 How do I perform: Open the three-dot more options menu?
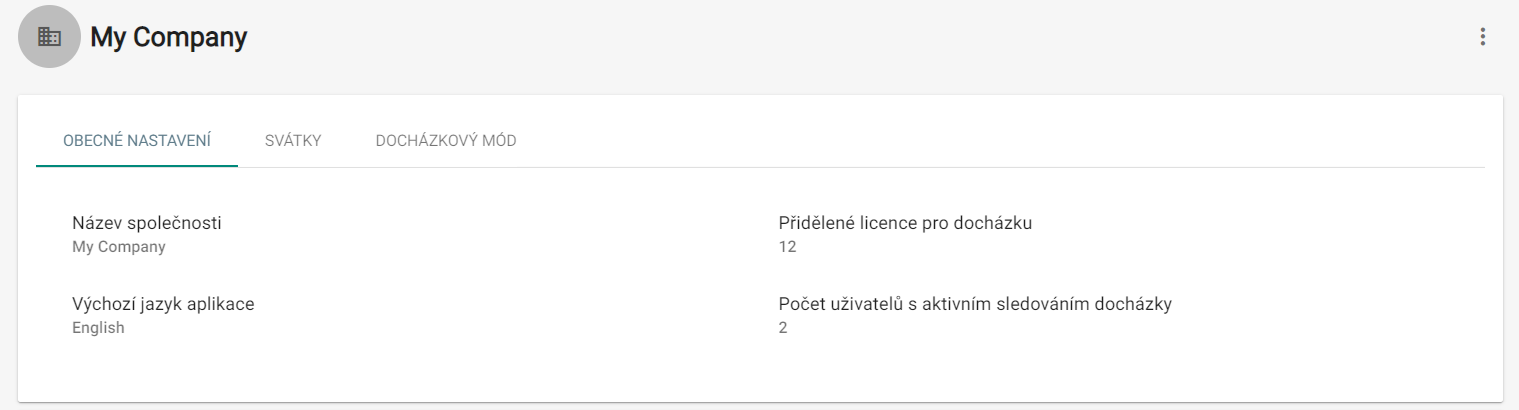pyautogui.click(x=1483, y=37)
